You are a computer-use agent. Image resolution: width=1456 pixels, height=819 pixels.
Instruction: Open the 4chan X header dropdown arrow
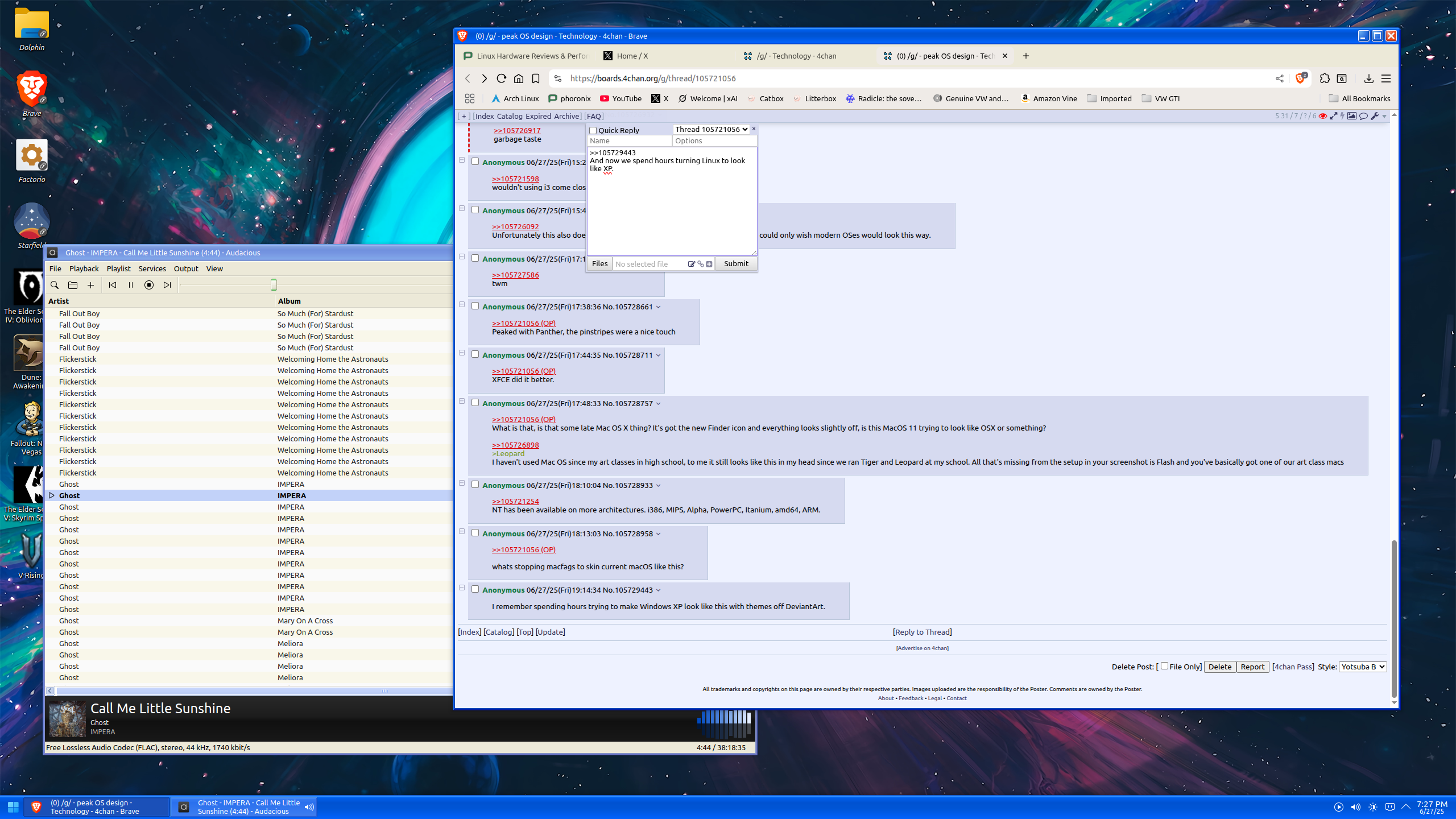coord(1384,117)
